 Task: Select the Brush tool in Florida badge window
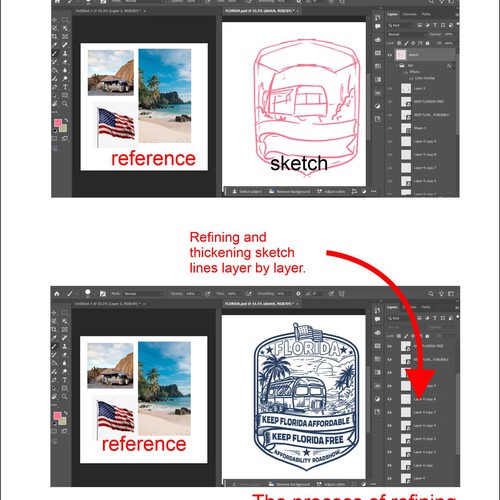[54, 346]
